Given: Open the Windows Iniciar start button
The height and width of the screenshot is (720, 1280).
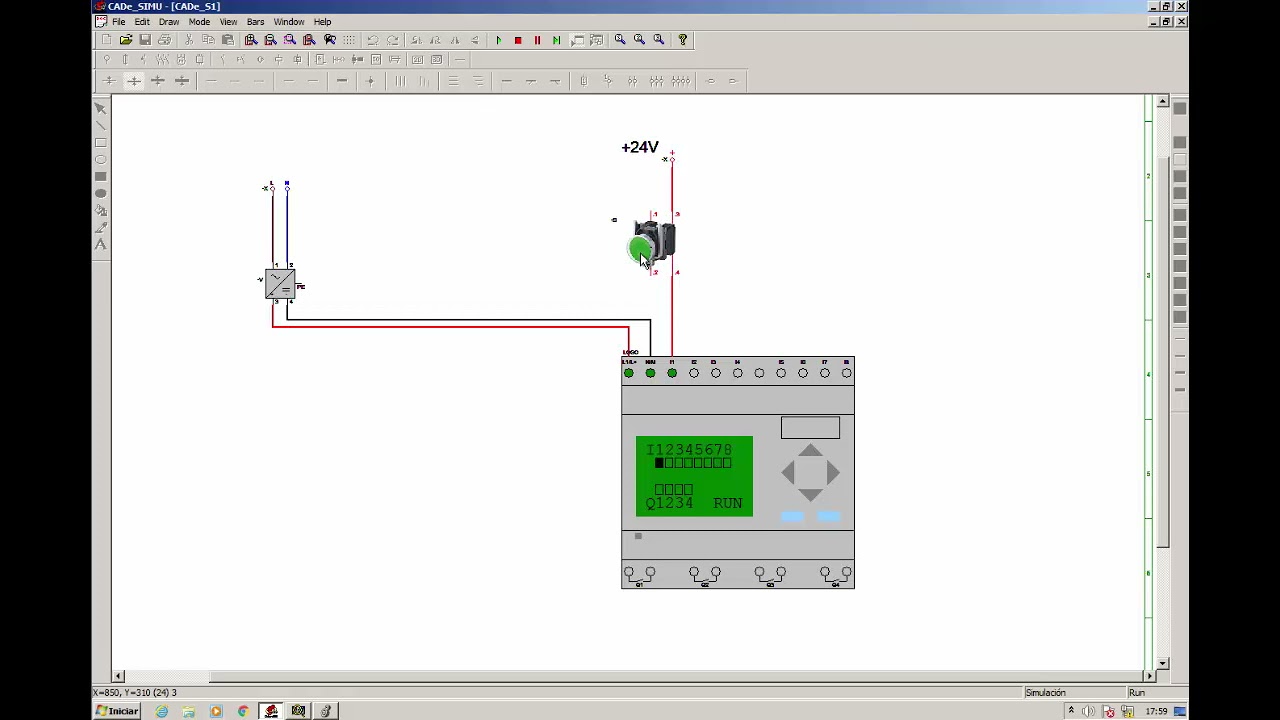Looking at the screenshot, I should [118, 711].
